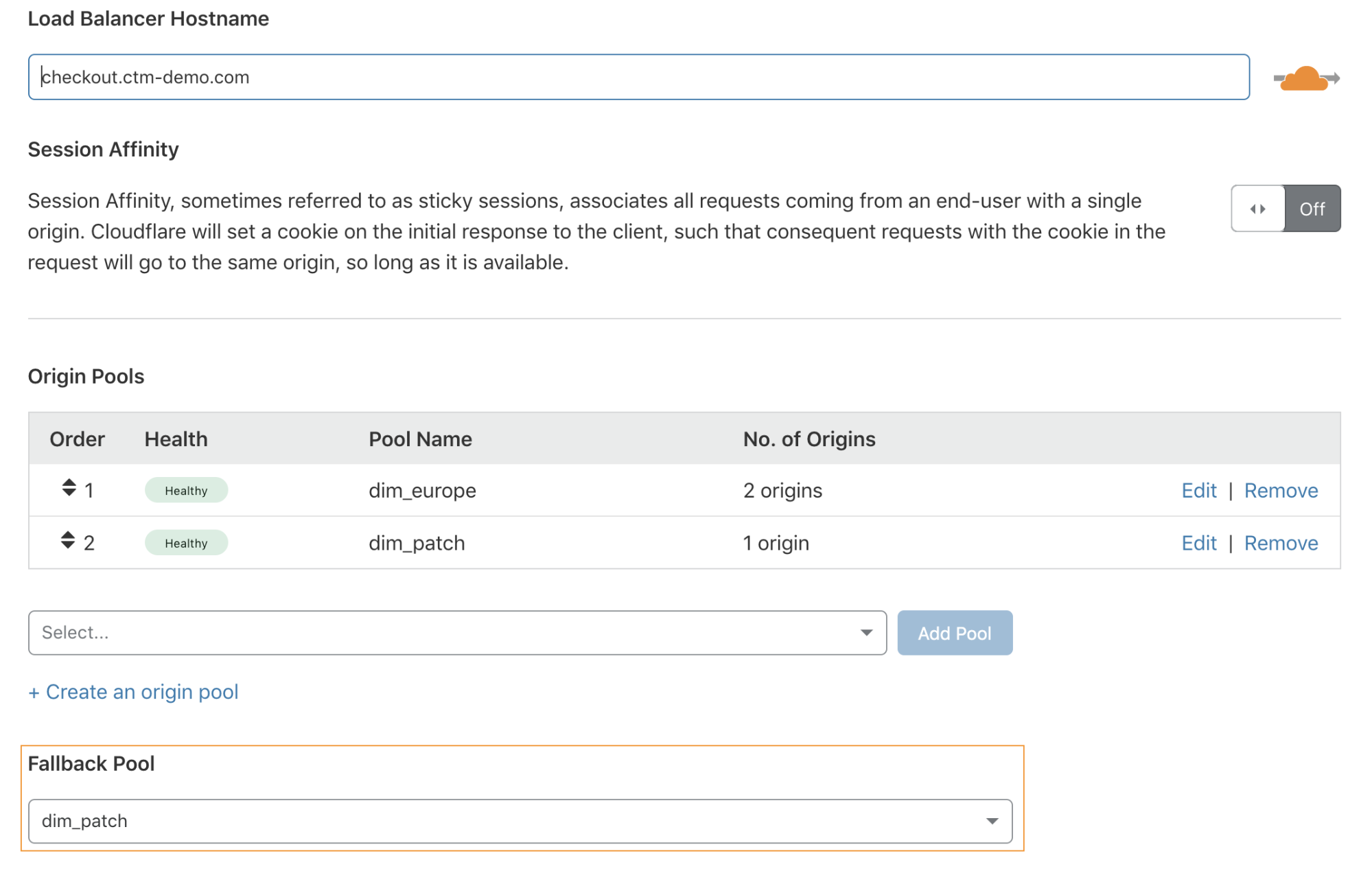
Task: Click the Health column header
Action: (176, 439)
